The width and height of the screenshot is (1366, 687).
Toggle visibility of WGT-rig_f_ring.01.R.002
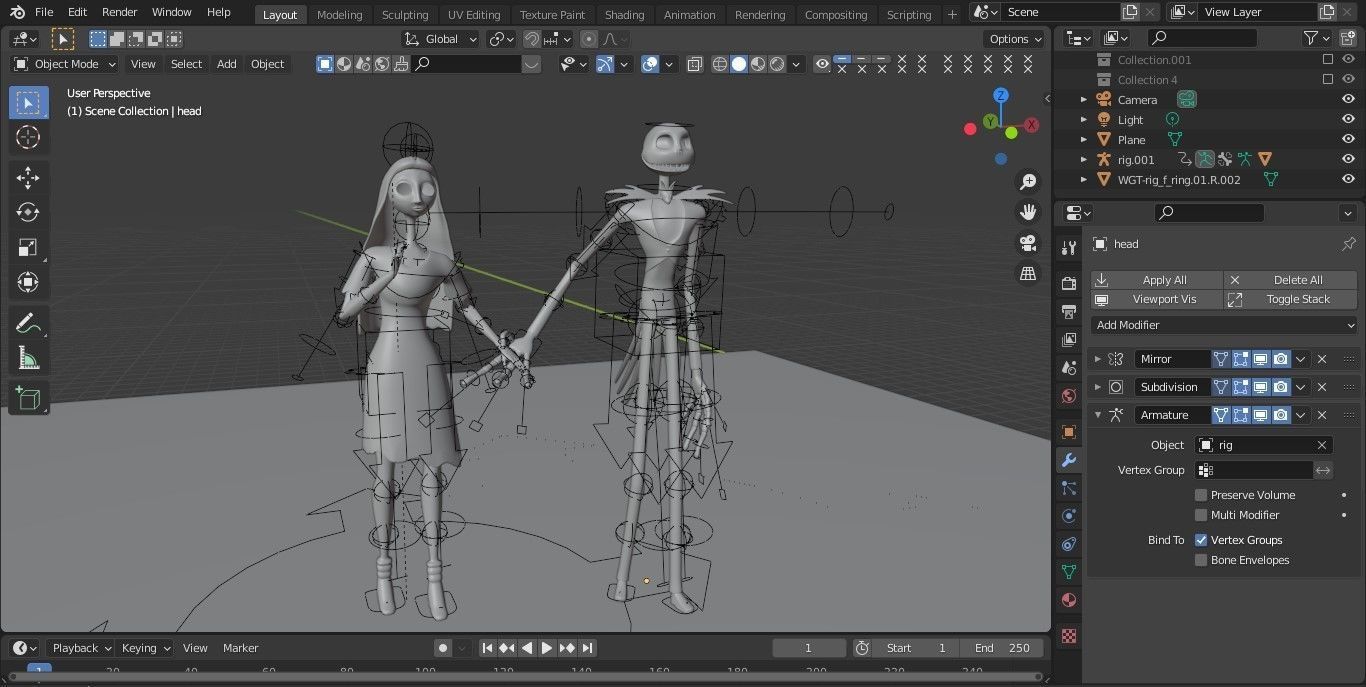pos(1348,180)
